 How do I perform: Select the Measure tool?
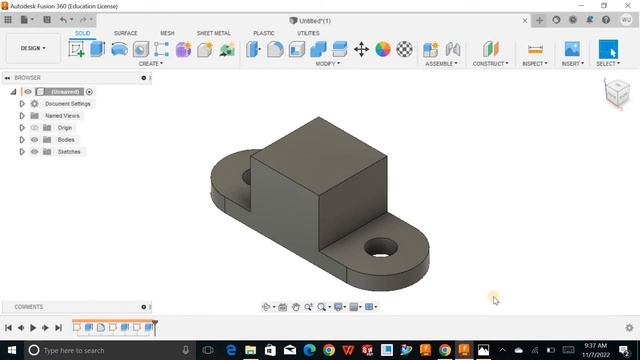(x=535, y=49)
